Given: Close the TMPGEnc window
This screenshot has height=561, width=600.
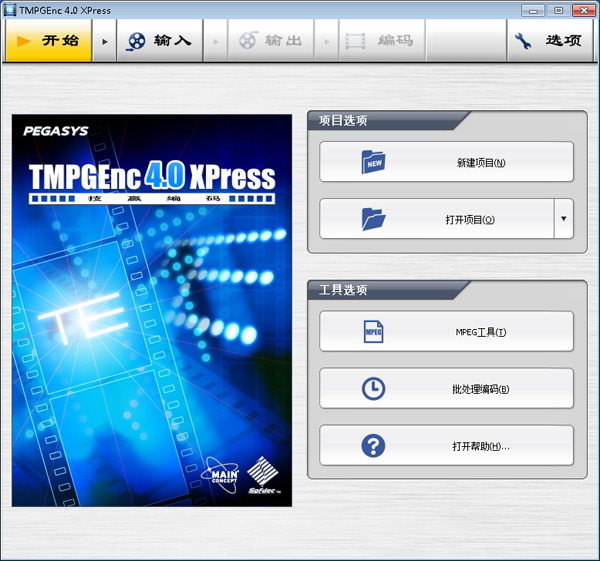Looking at the screenshot, I should (584, 11).
